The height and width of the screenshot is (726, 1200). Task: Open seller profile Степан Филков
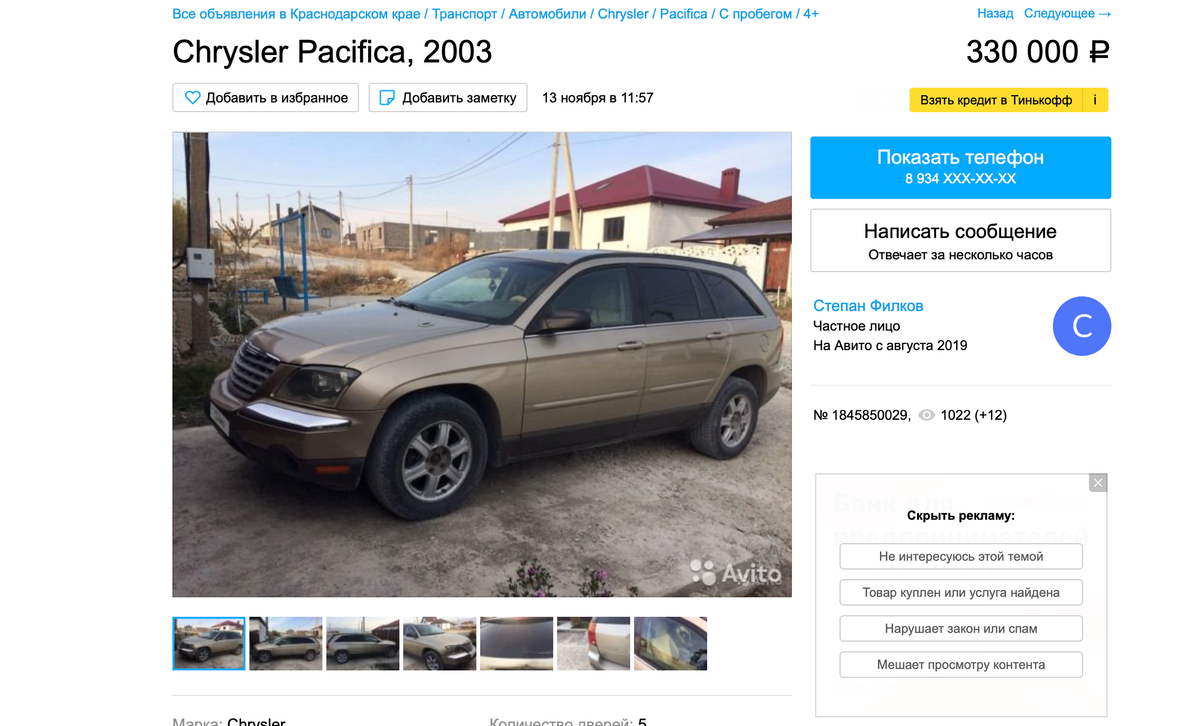[868, 305]
